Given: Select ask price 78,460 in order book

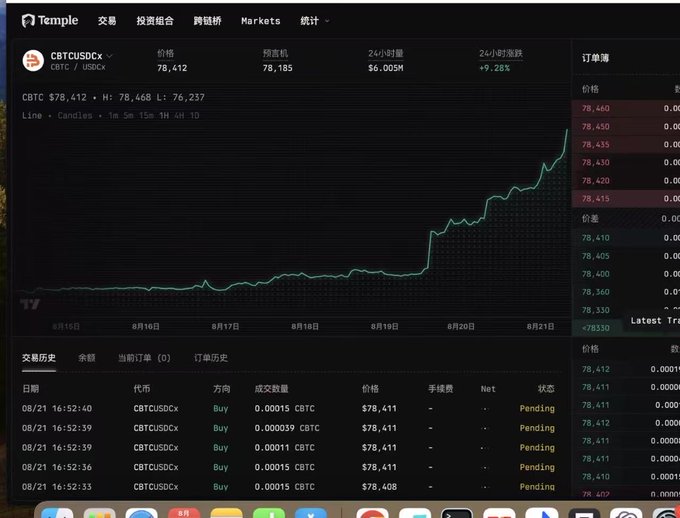Looking at the screenshot, I should pyautogui.click(x=595, y=108).
